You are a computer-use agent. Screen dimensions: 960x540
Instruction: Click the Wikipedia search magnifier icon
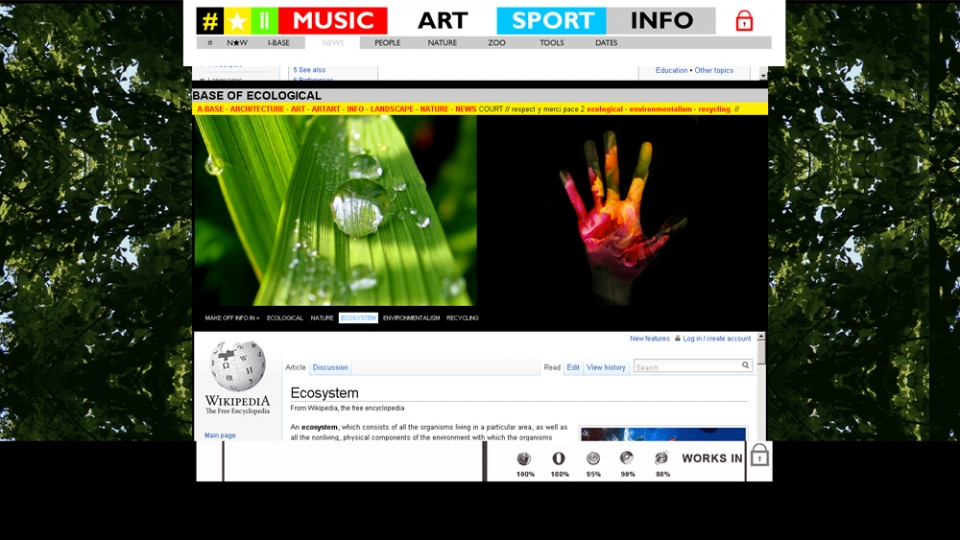(745, 366)
